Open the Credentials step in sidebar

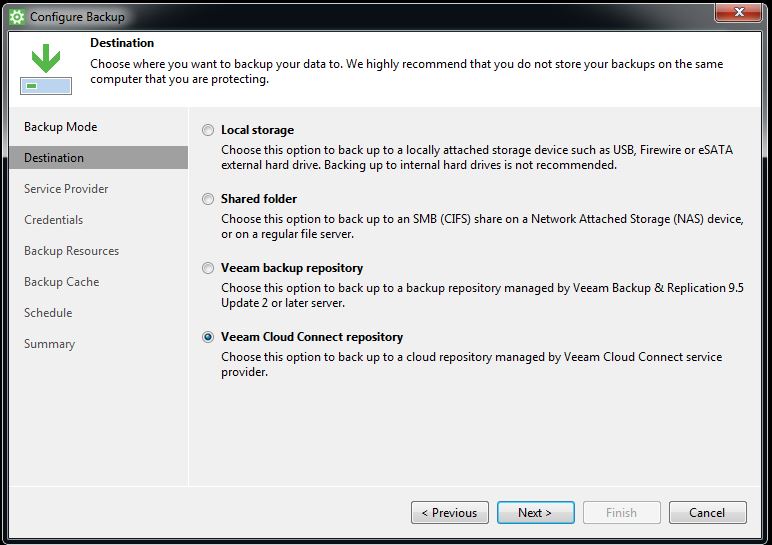click(53, 220)
